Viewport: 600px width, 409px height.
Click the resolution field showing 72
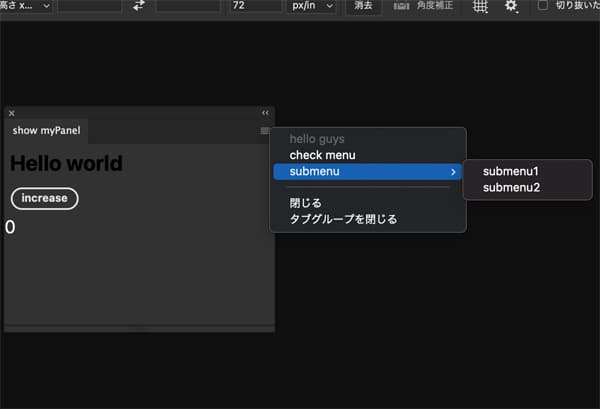256,6
